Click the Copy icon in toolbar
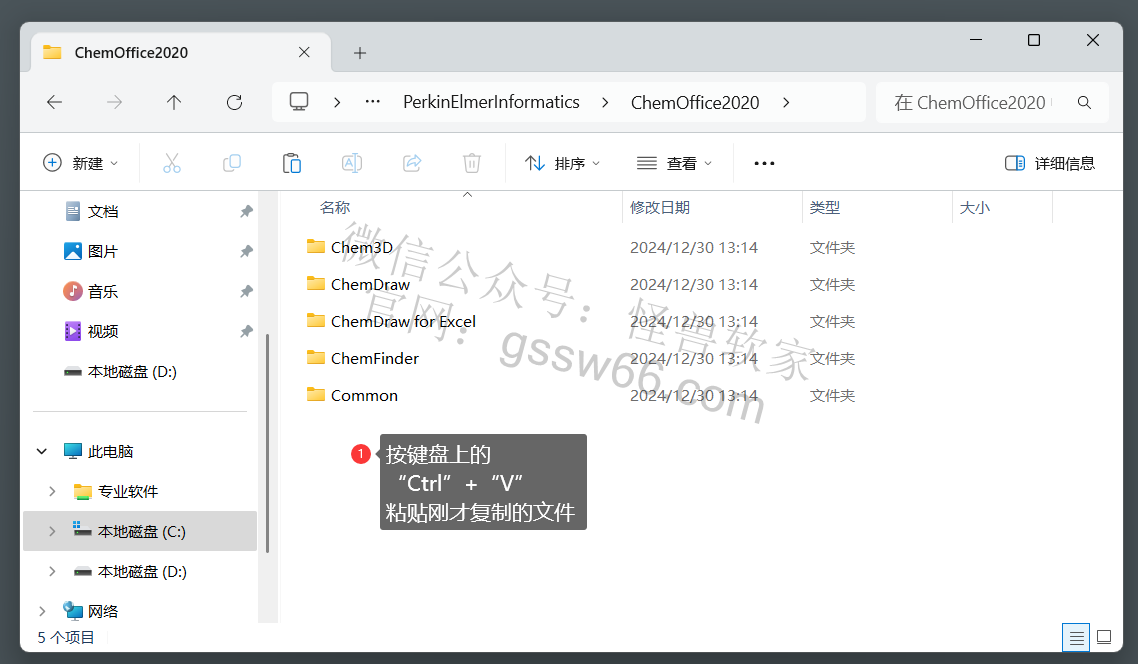1138x664 pixels. coord(232,163)
